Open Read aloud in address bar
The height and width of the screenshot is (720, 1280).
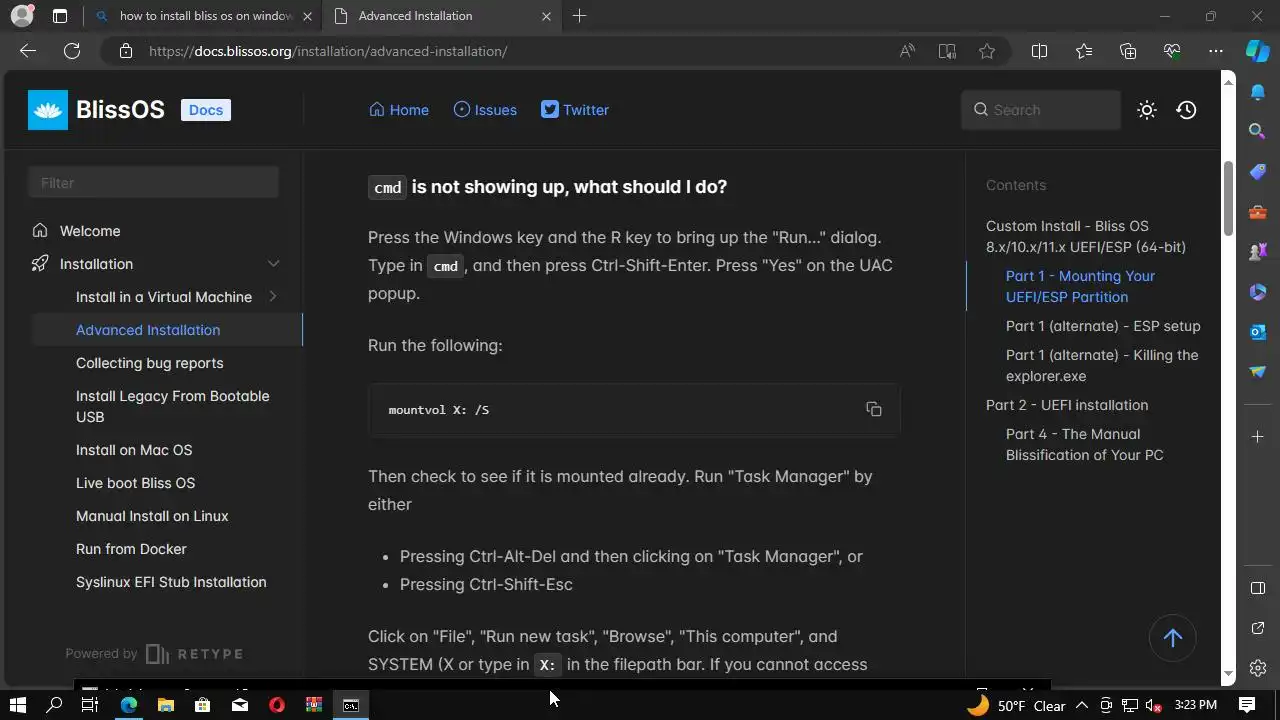coord(907,51)
